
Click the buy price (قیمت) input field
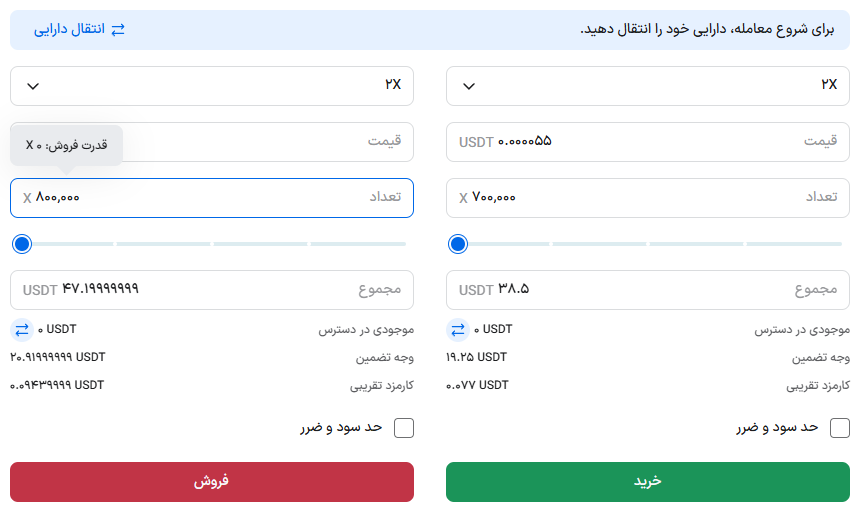click(x=647, y=142)
